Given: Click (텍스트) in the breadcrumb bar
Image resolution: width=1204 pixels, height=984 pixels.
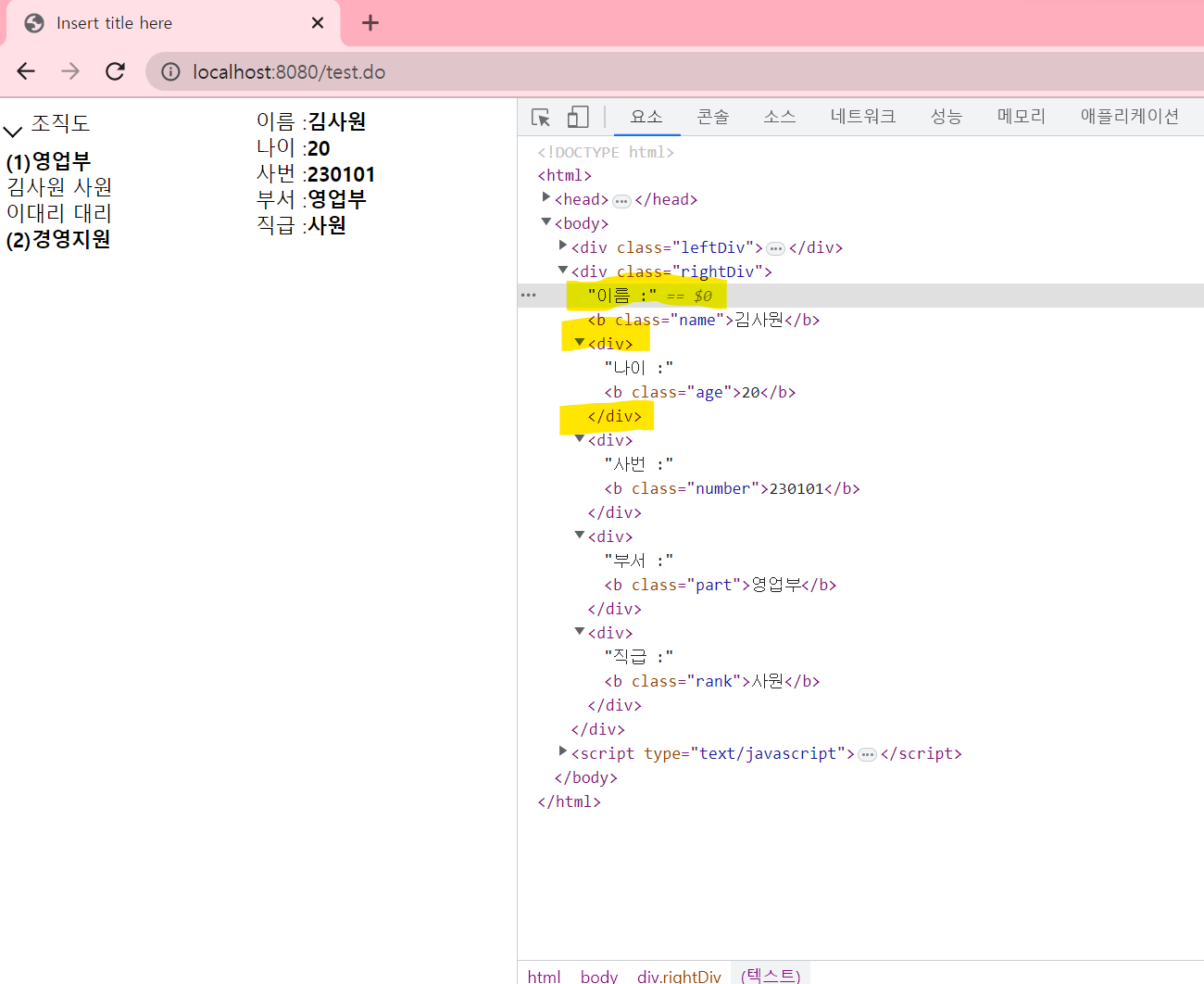Looking at the screenshot, I should [x=771, y=975].
